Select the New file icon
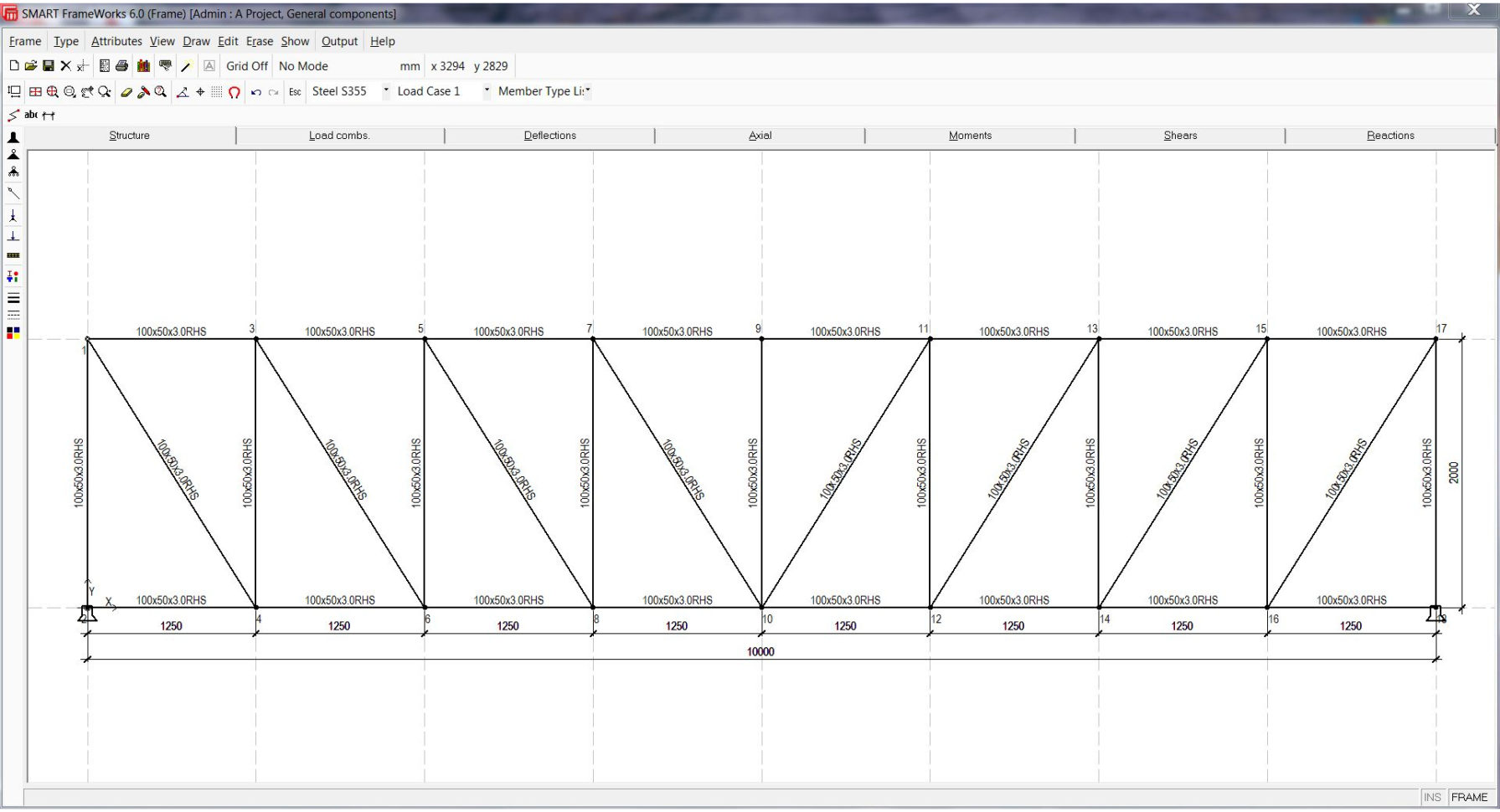The height and width of the screenshot is (812, 1500). [13, 65]
